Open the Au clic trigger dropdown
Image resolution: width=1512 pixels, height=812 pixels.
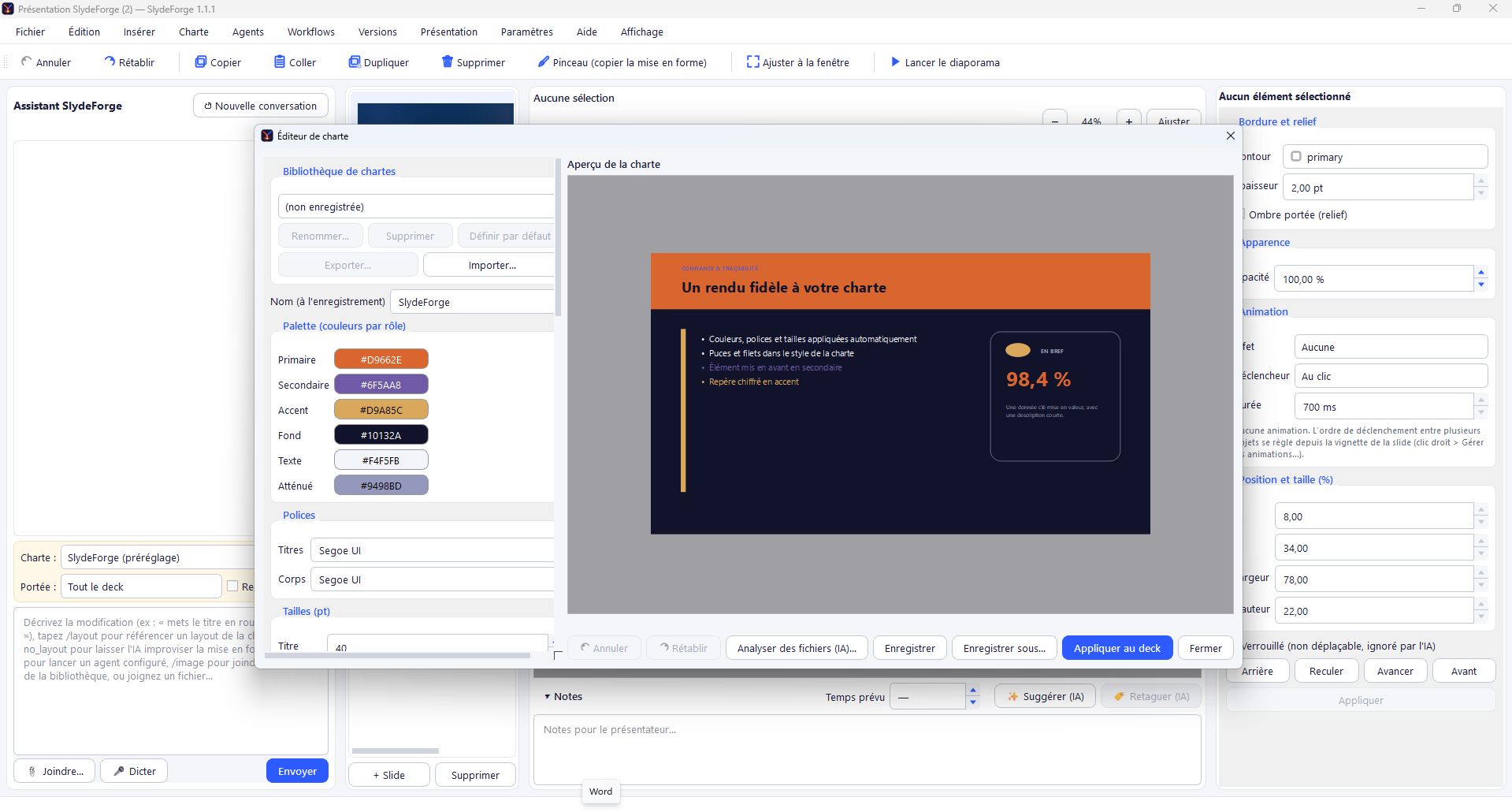[1391, 376]
